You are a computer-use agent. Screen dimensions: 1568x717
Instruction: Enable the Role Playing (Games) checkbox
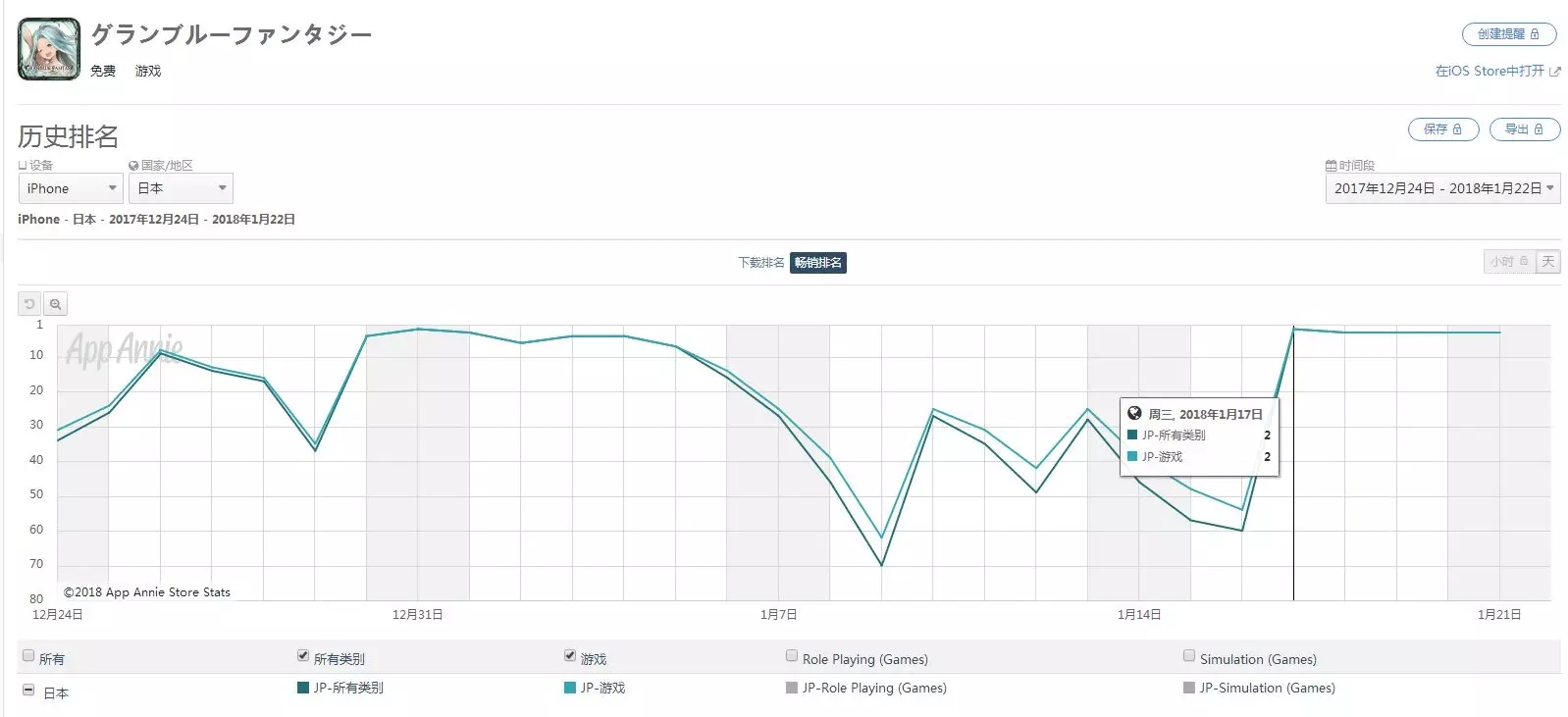[792, 655]
